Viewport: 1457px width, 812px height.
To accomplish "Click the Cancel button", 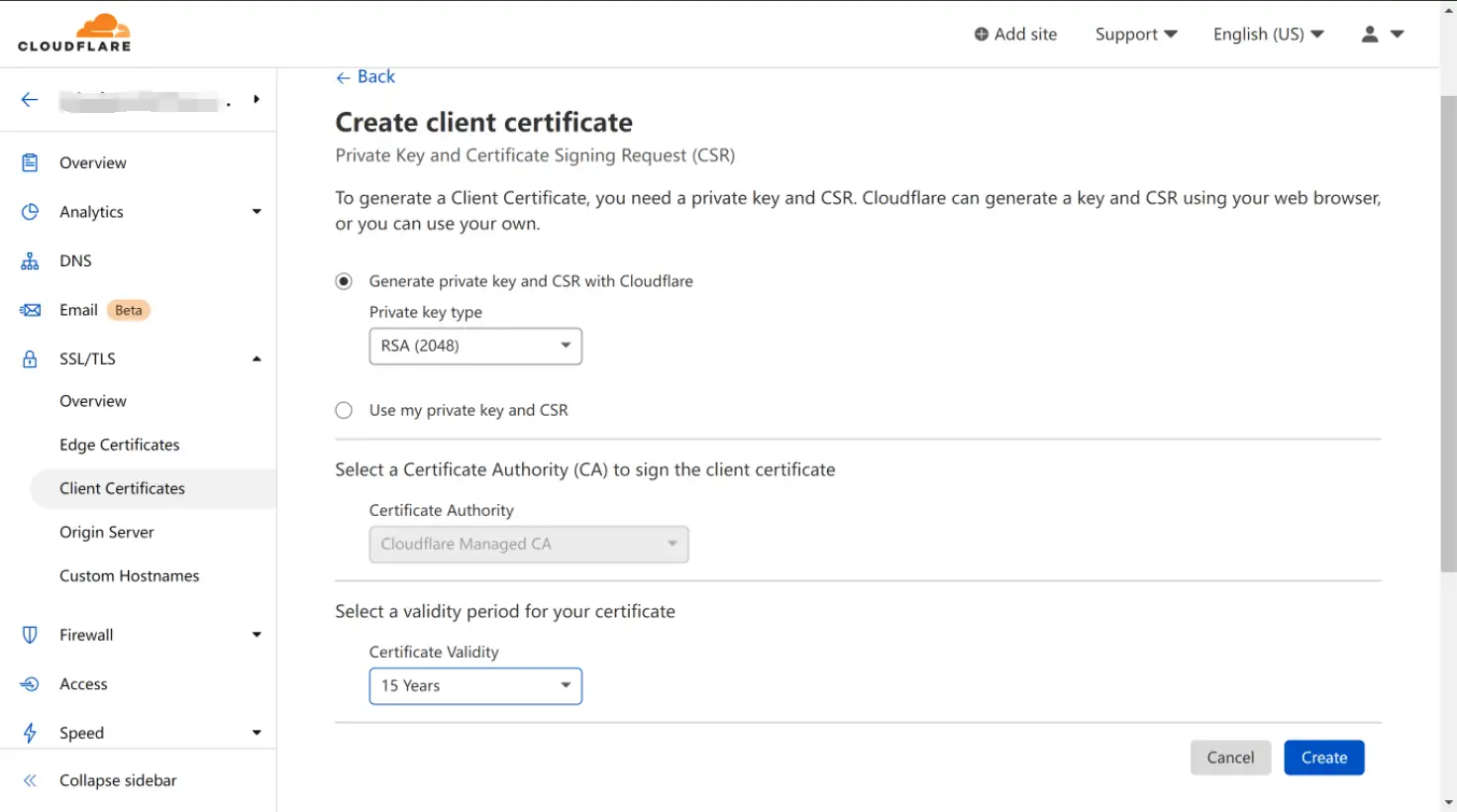I will [x=1230, y=758].
